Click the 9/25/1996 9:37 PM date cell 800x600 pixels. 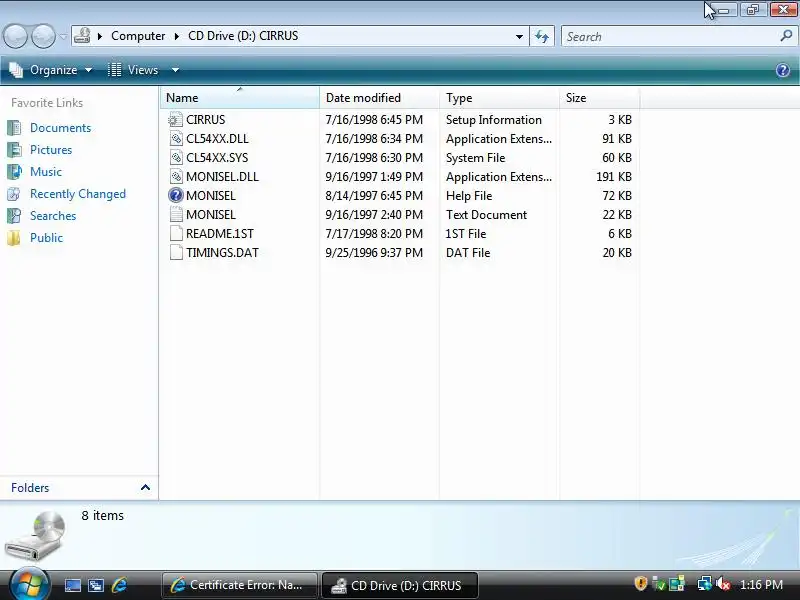click(374, 253)
